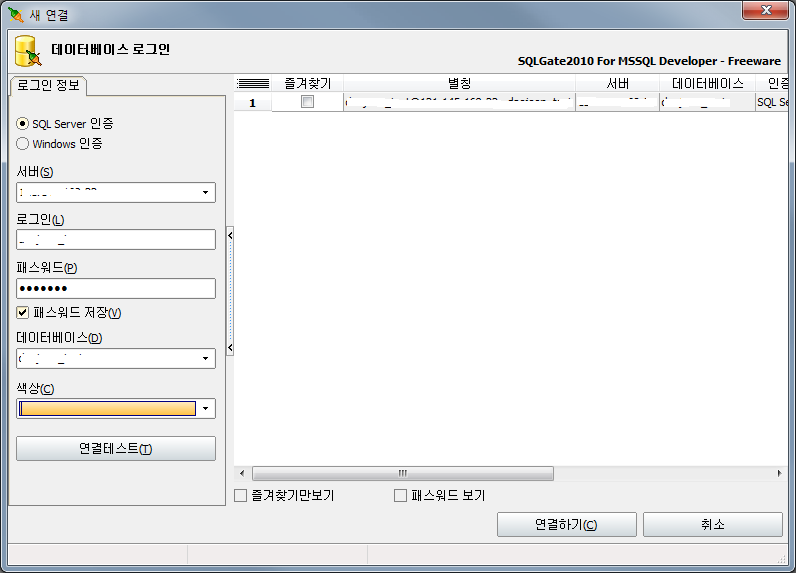Click the 별칭 cell of row 1
This screenshot has height=573, width=796.
[459, 102]
